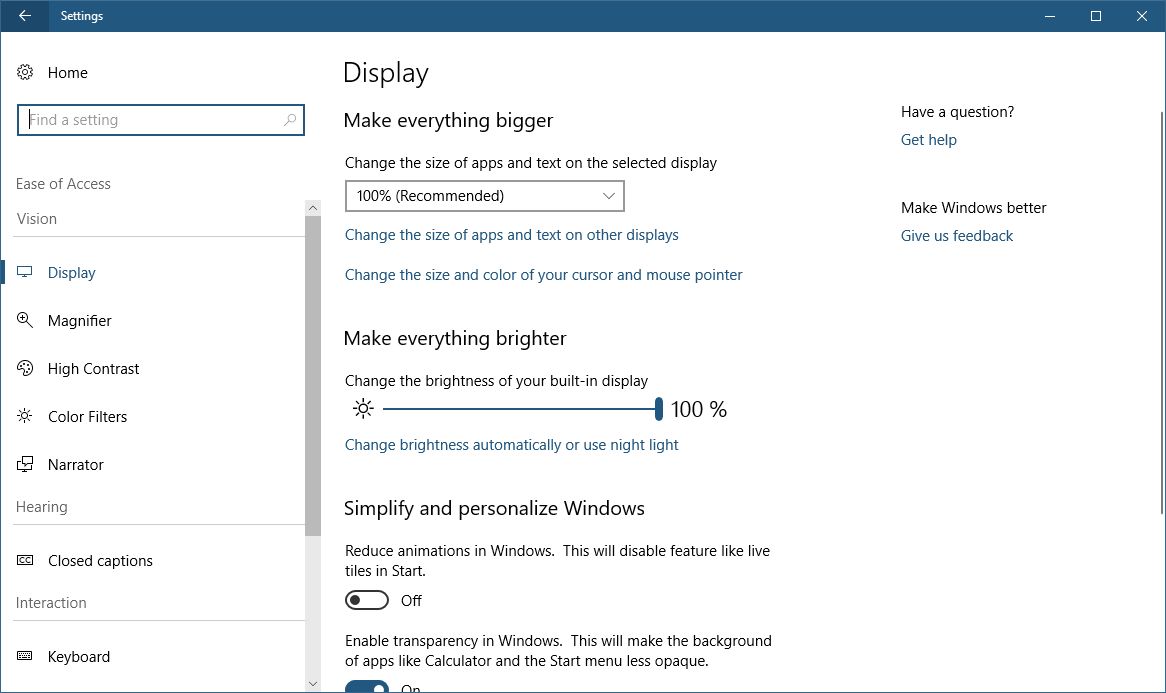The width and height of the screenshot is (1166, 693).
Task: Click the Narrator icon in sidebar
Action: point(25,464)
